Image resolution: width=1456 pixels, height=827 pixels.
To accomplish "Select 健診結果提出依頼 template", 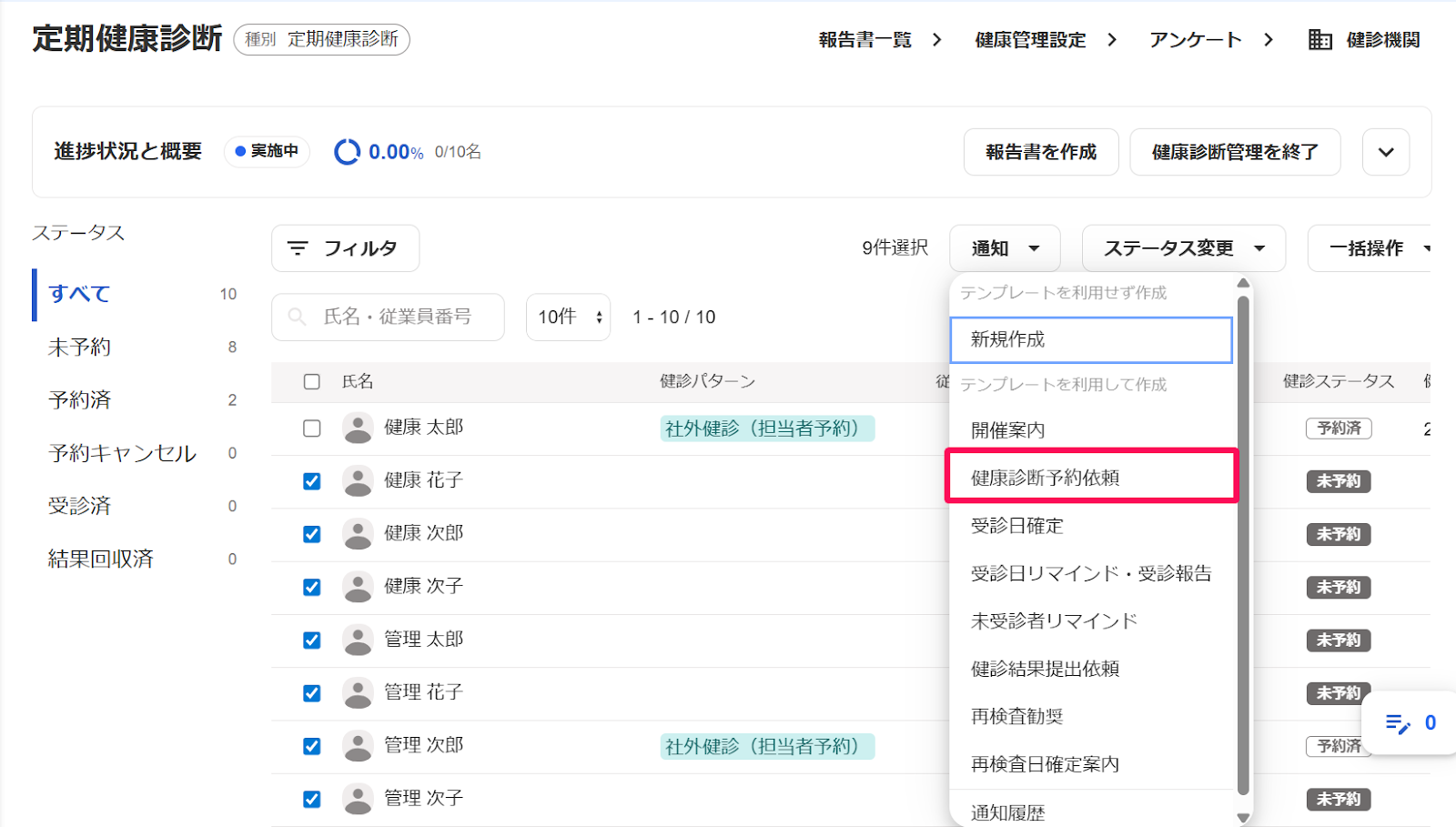I will (x=1091, y=669).
